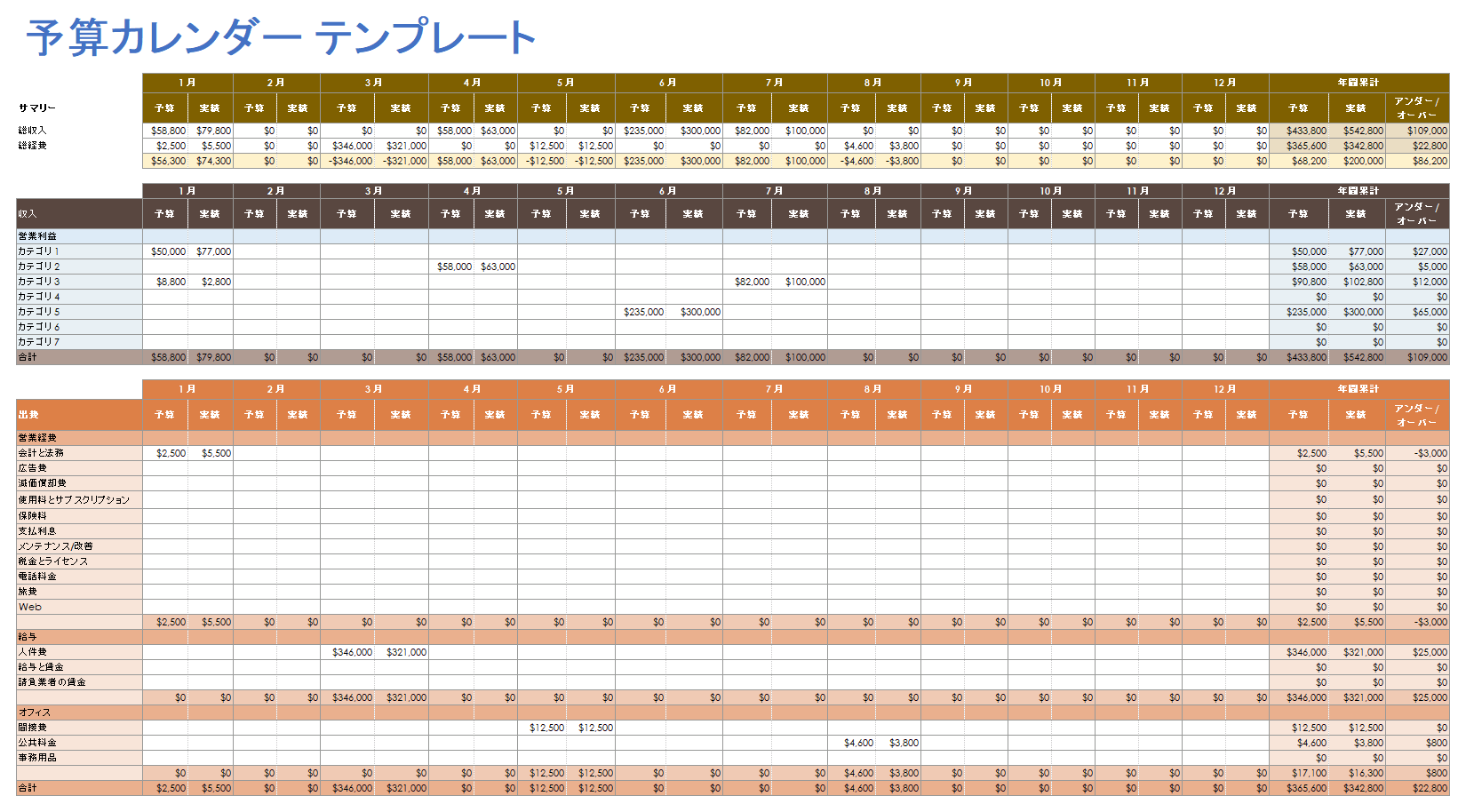Select the 総収入 row label
This screenshot has height=812, width=1466.
click(32, 131)
